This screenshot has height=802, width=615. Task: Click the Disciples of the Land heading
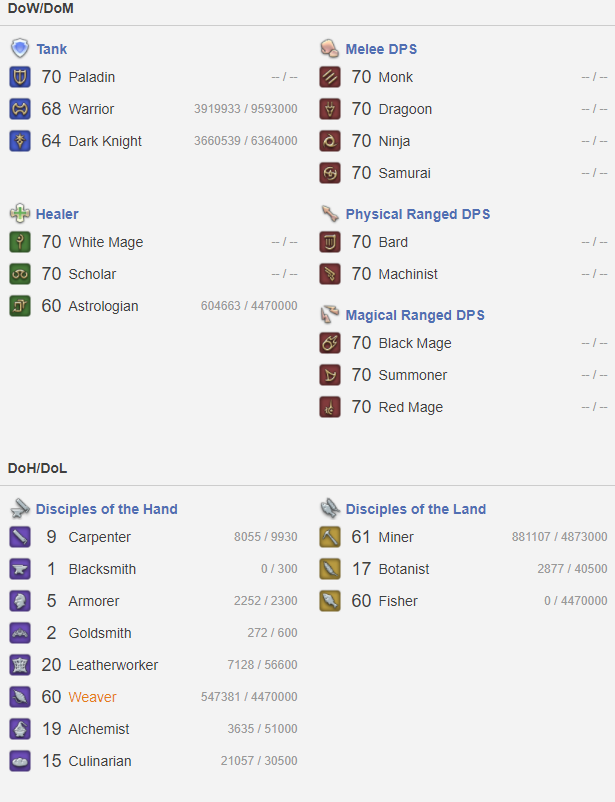click(x=415, y=509)
